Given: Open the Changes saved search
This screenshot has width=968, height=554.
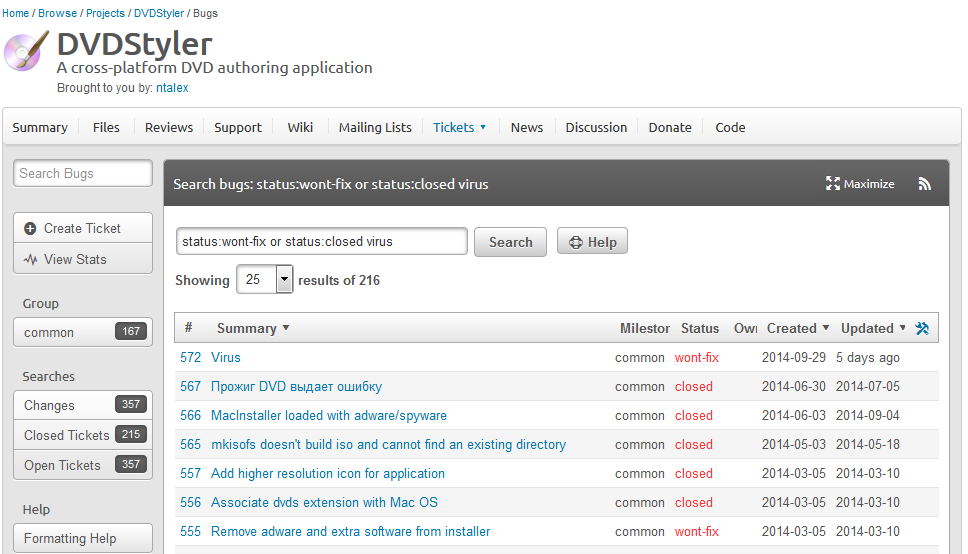Looking at the screenshot, I should click(83, 405).
